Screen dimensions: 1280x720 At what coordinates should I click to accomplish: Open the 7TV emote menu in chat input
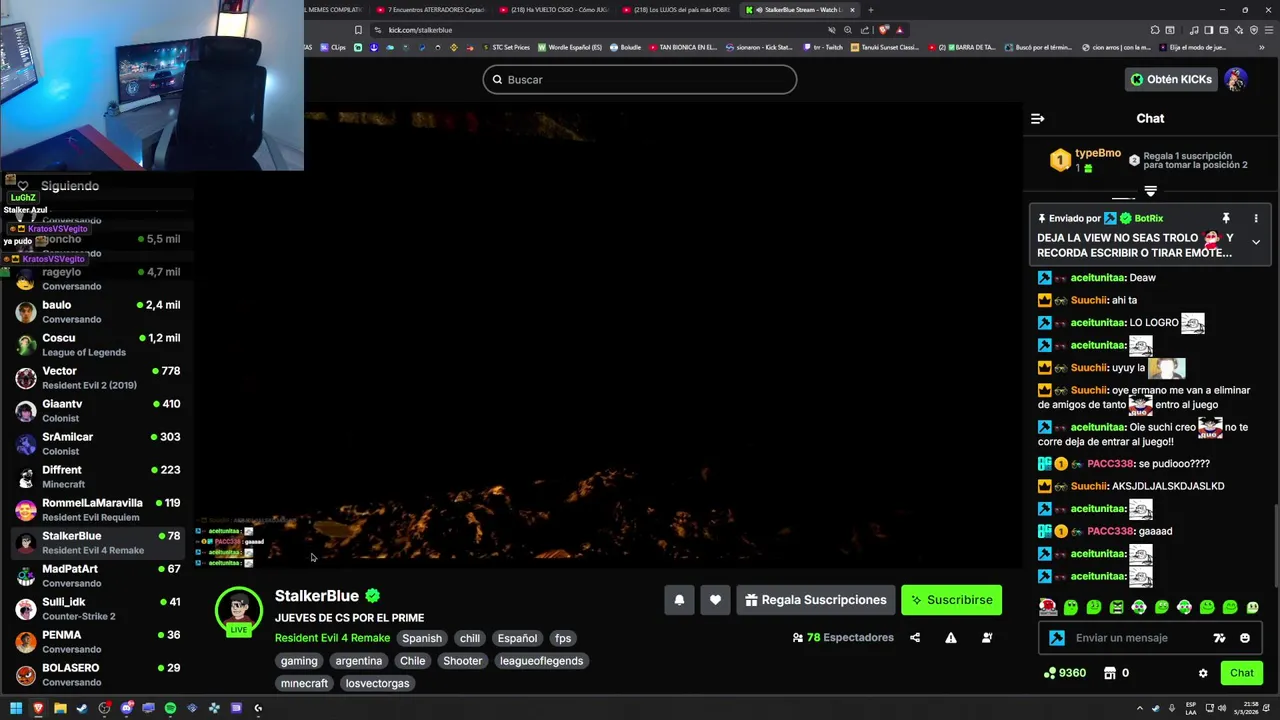click(x=1219, y=638)
